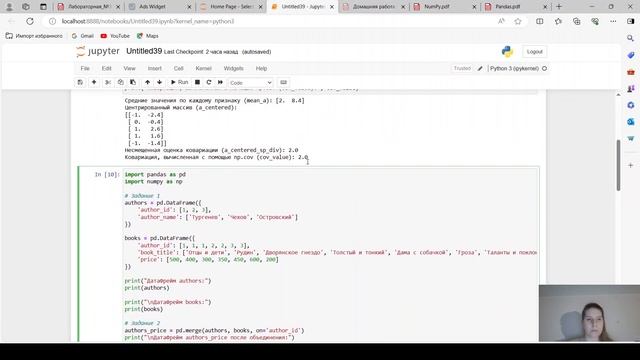Rename the notebook title Untitled39

click(x=144, y=51)
